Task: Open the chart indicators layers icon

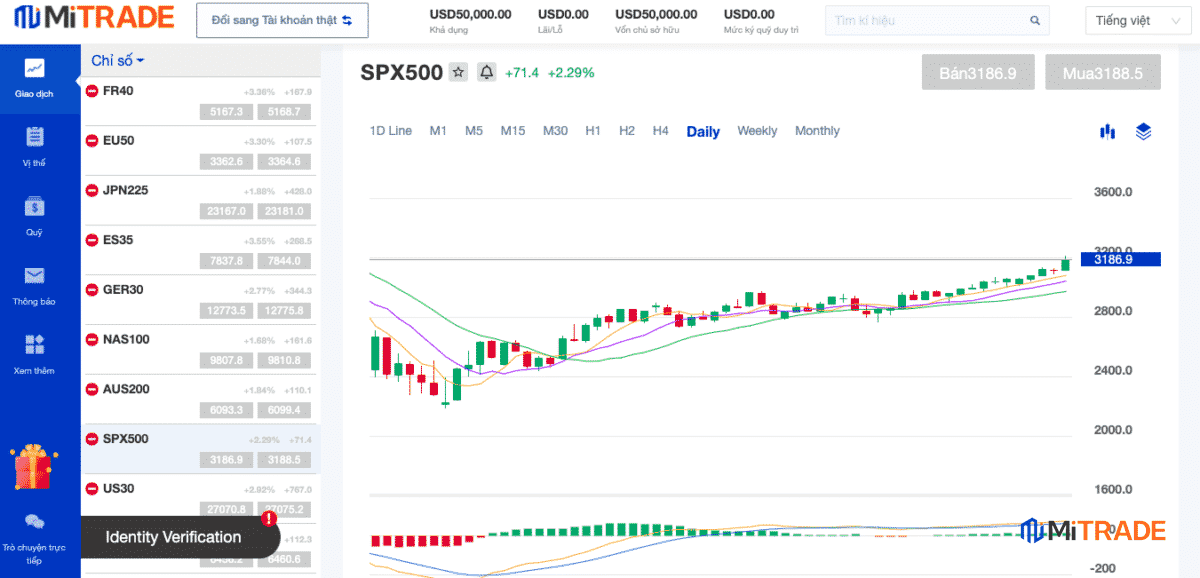Action: (x=1144, y=131)
